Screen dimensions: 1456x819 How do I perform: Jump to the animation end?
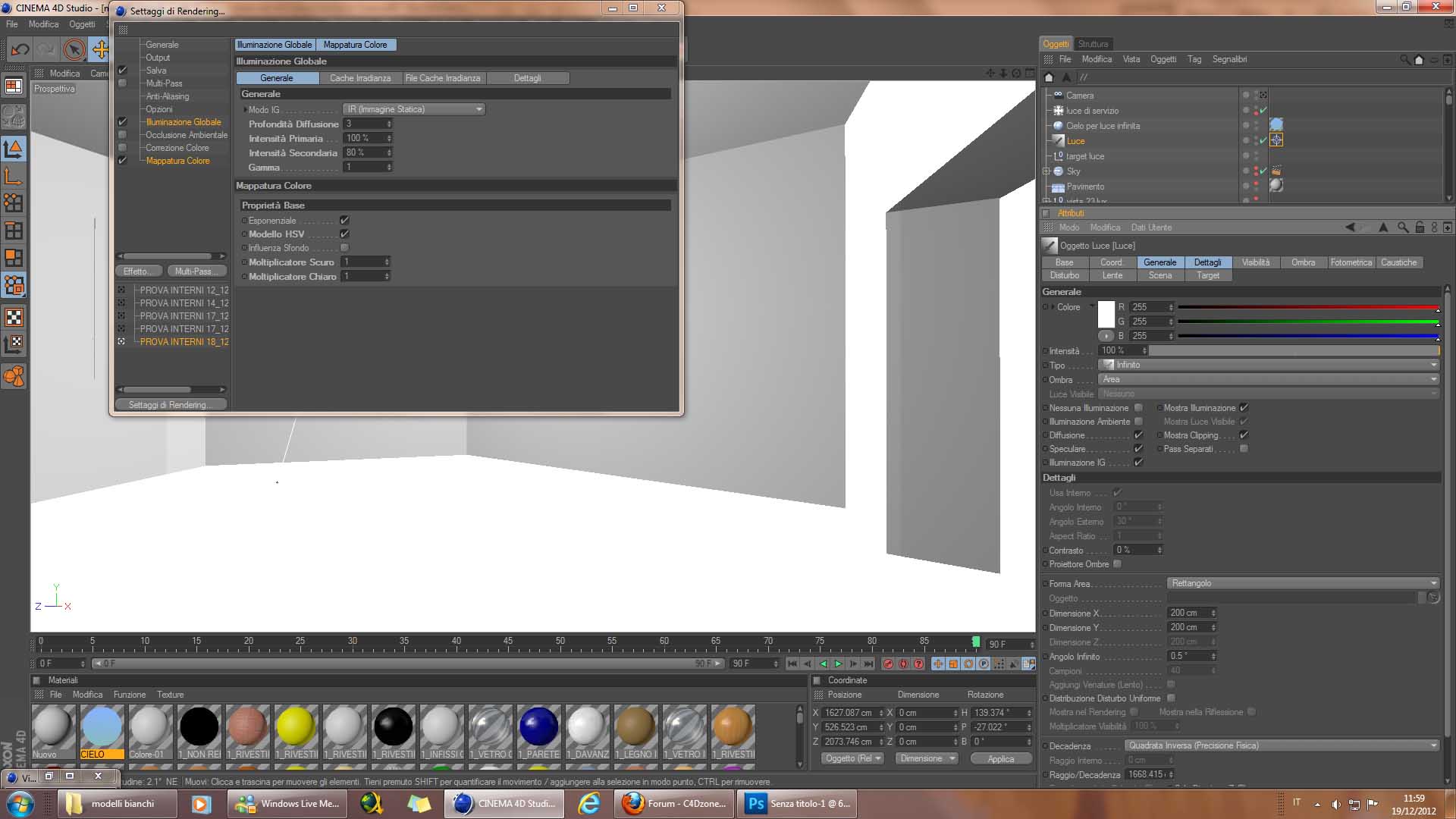pos(868,664)
